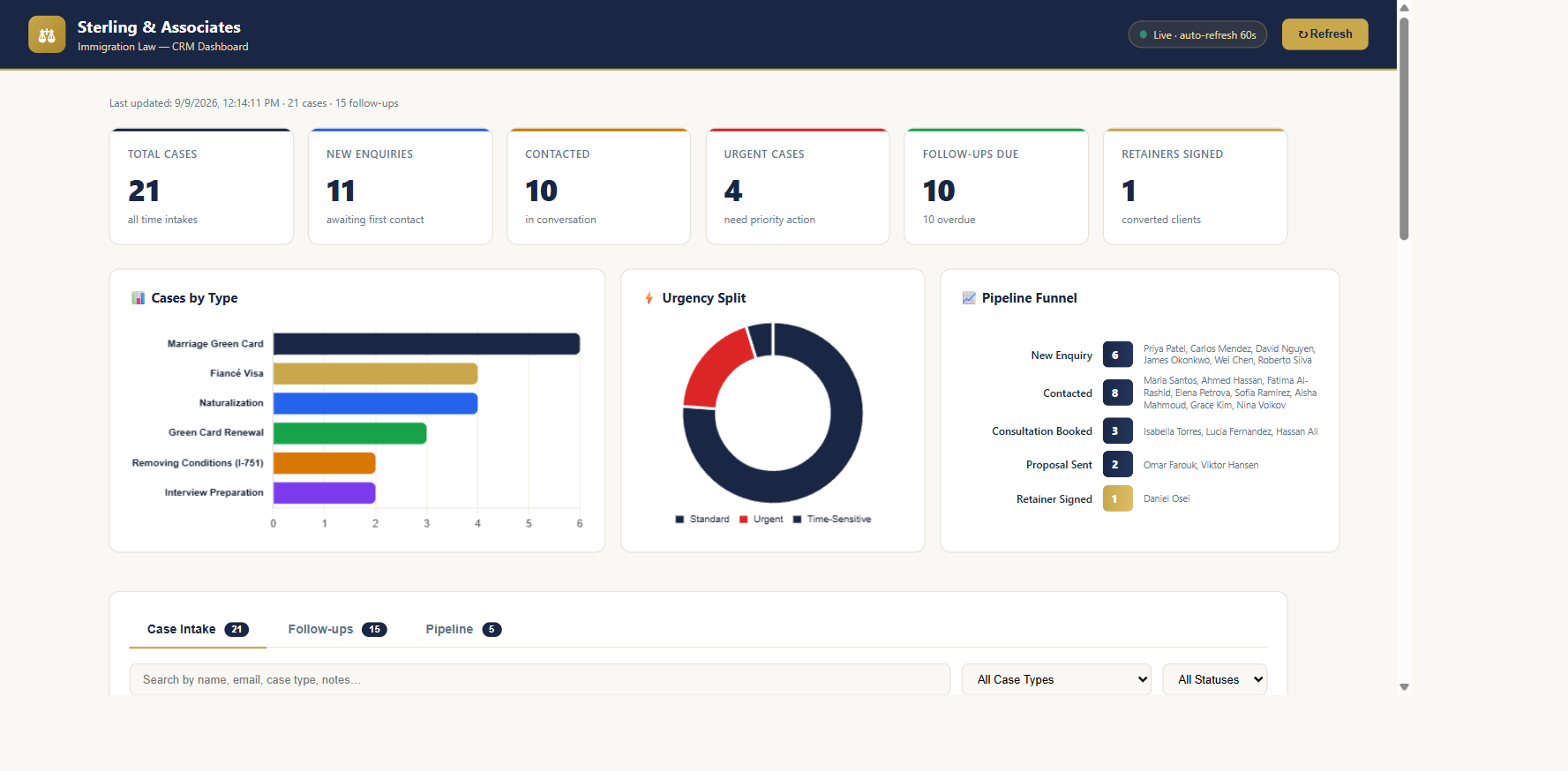Click the Contacted stat card
This screenshot has width=1568, height=771.
click(x=598, y=186)
